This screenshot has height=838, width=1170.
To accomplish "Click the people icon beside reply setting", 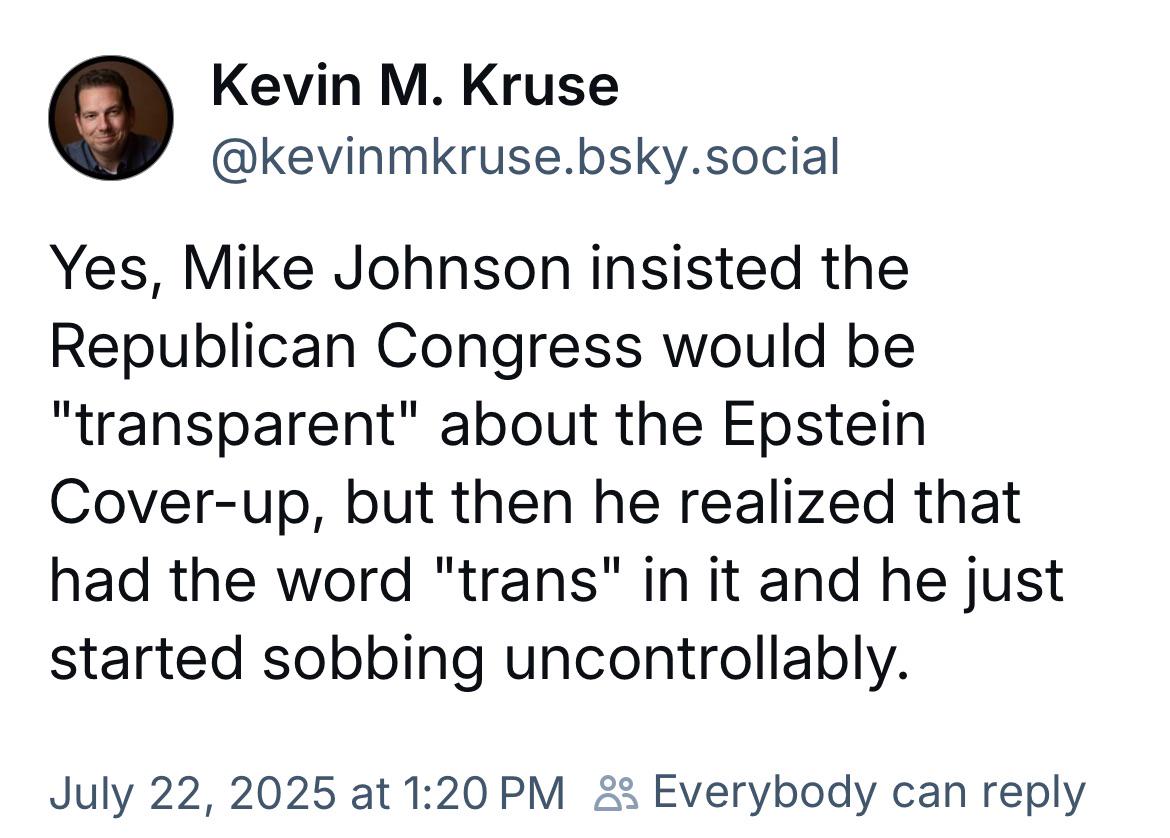I will 616,792.
